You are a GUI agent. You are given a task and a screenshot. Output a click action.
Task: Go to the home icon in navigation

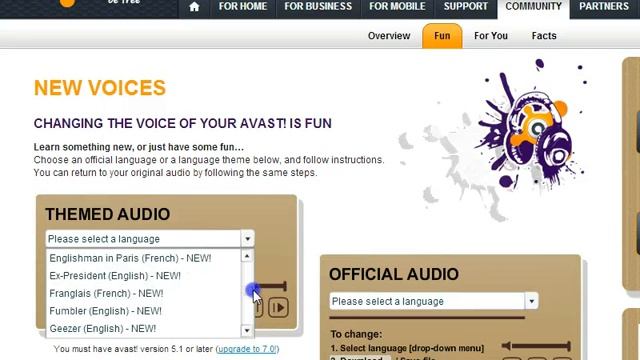pos(194,7)
